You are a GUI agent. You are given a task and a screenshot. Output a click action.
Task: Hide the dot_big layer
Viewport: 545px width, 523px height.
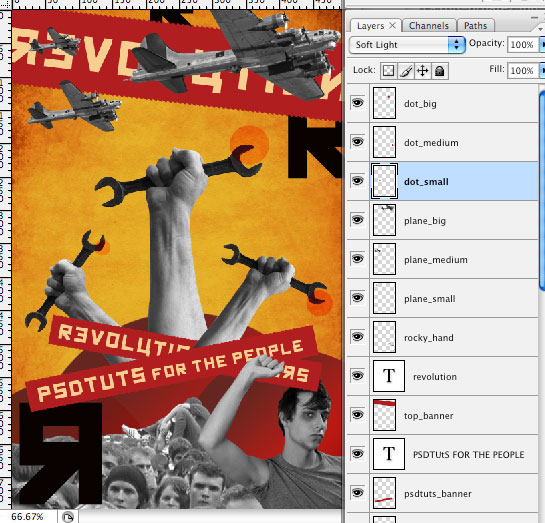[357, 103]
